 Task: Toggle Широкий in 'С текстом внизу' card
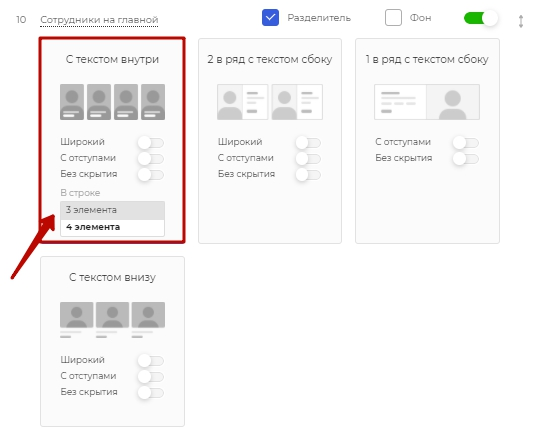pyautogui.click(x=151, y=360)
